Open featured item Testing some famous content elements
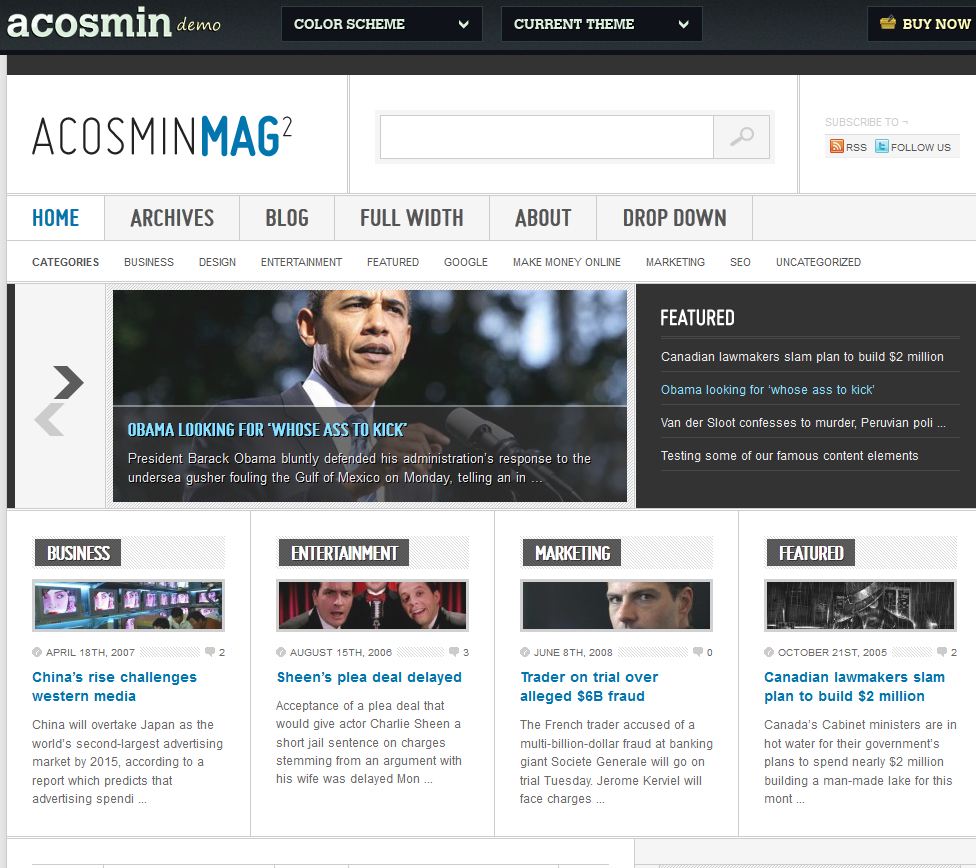The image size is (976, 868). coord(789,456)
